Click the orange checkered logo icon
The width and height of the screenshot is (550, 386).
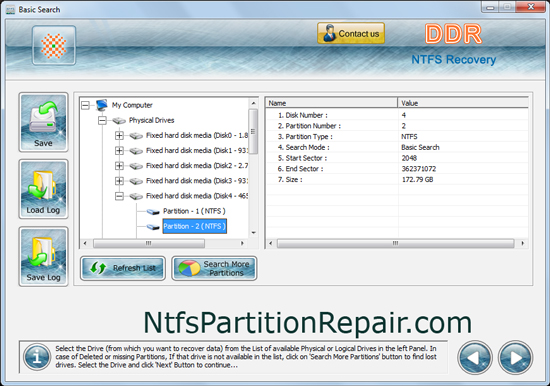[x=54, y=45]
